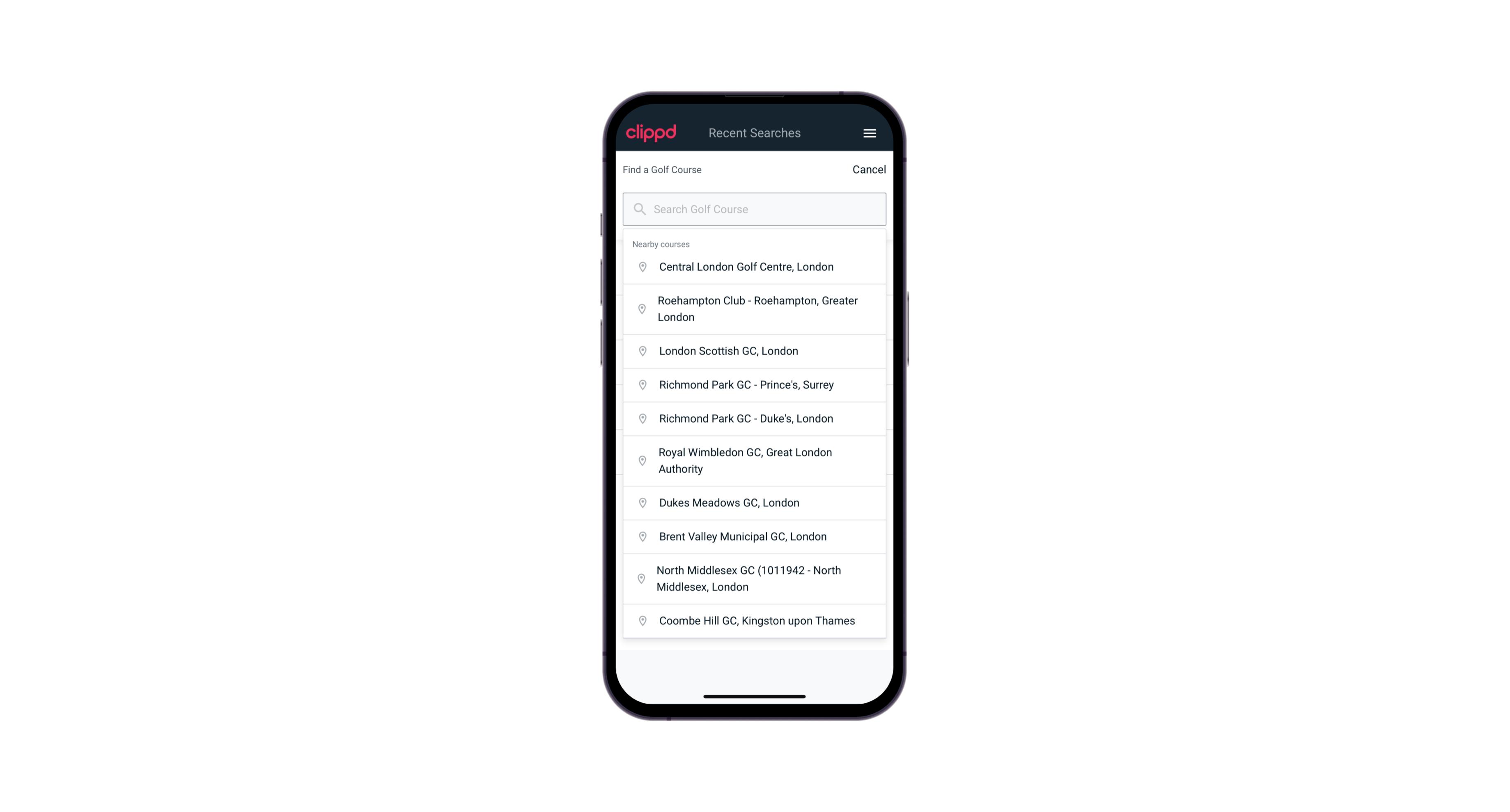
Task: View Recent Searches screen title
Action: click(754, 133)
